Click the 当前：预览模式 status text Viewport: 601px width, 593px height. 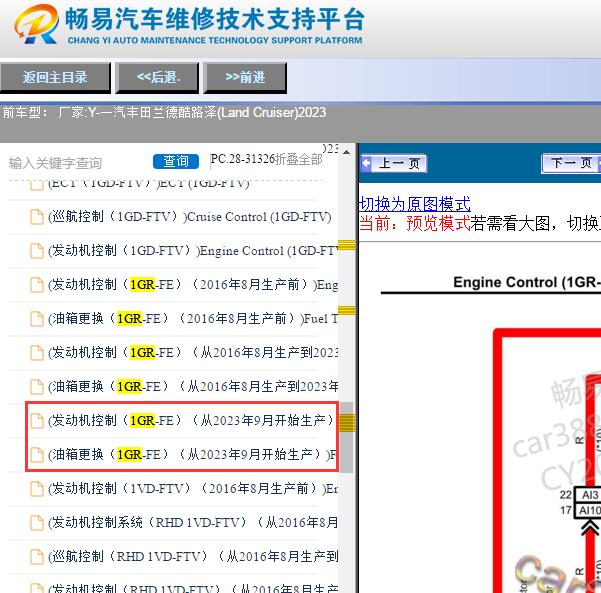coord(415,223)
